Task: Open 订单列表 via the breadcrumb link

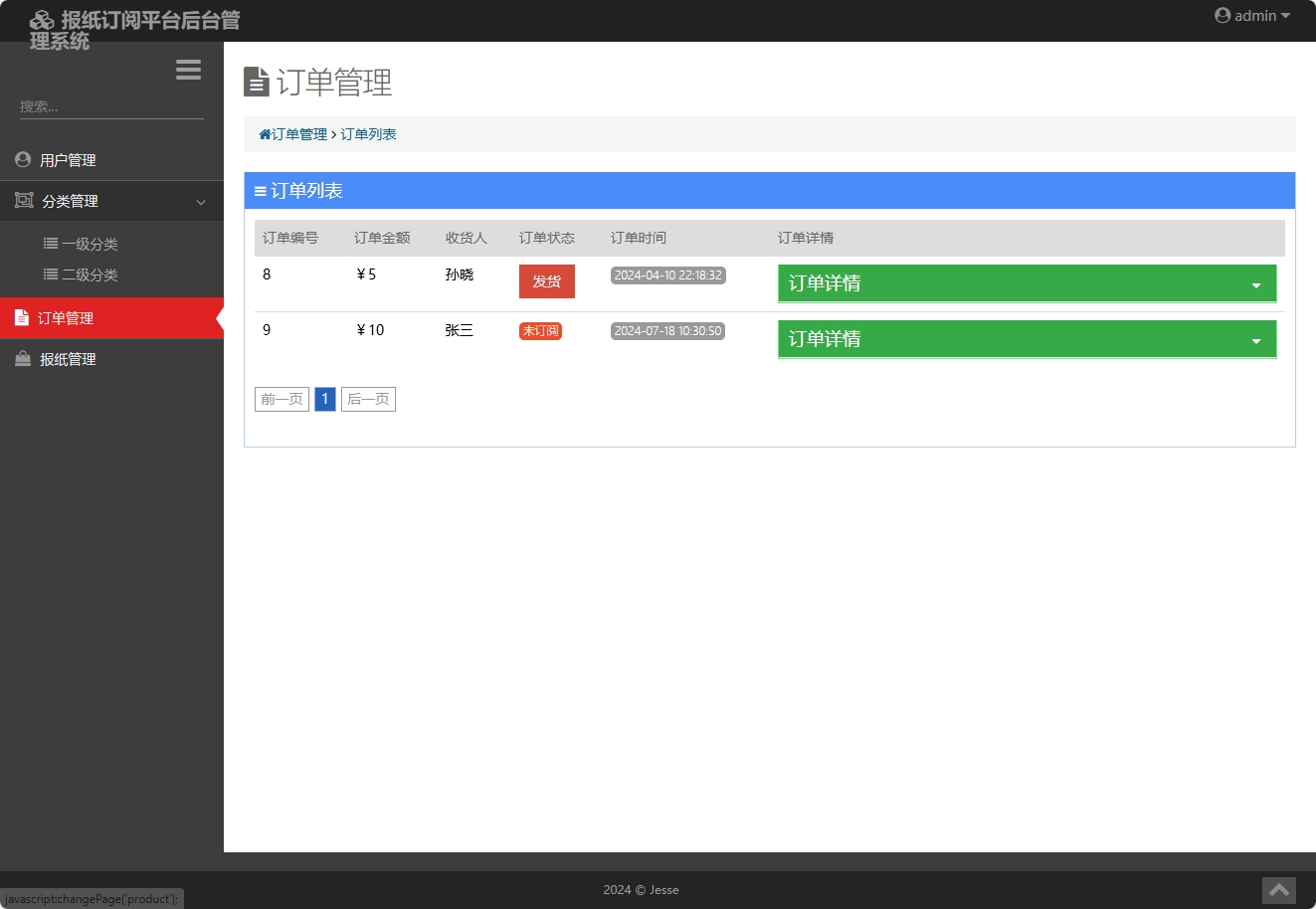Action: pyautogui.click(x=368, y=133)
